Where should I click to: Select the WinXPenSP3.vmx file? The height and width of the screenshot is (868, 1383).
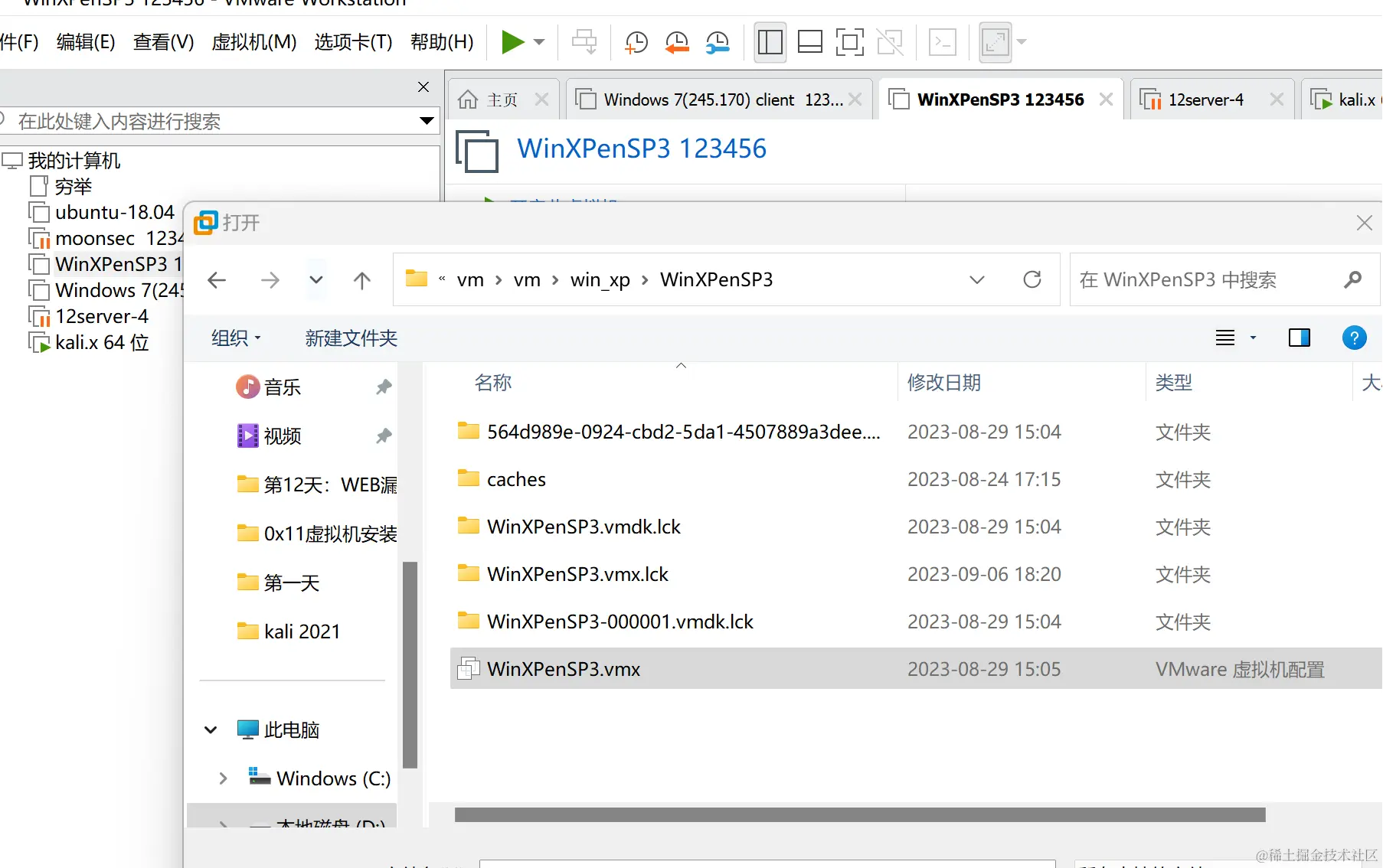tap(916, 669)
